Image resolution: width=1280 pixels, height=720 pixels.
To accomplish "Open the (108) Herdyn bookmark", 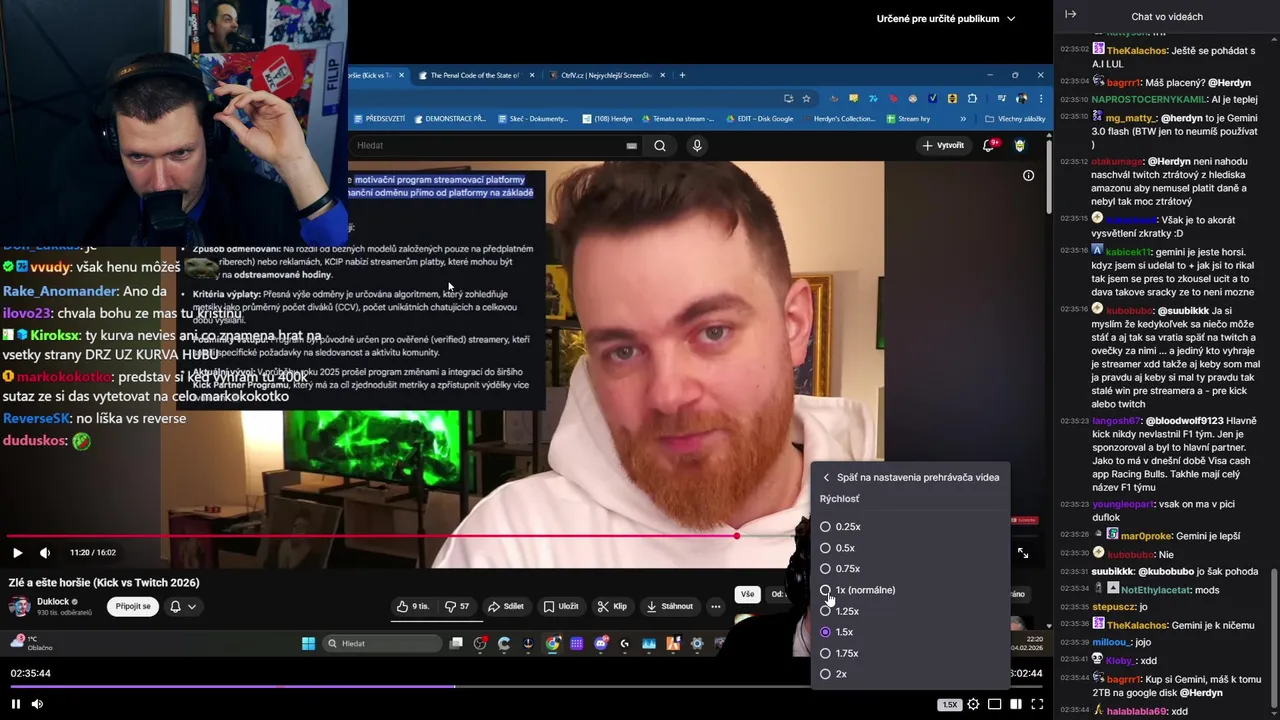I will tap(608, 119).
